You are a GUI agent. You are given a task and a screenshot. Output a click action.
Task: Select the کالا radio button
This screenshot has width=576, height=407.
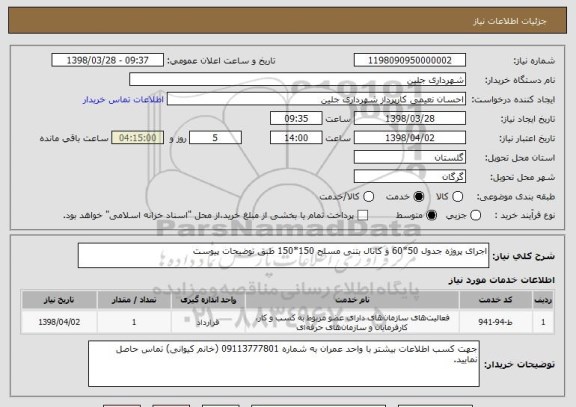[x=457, y=197]
